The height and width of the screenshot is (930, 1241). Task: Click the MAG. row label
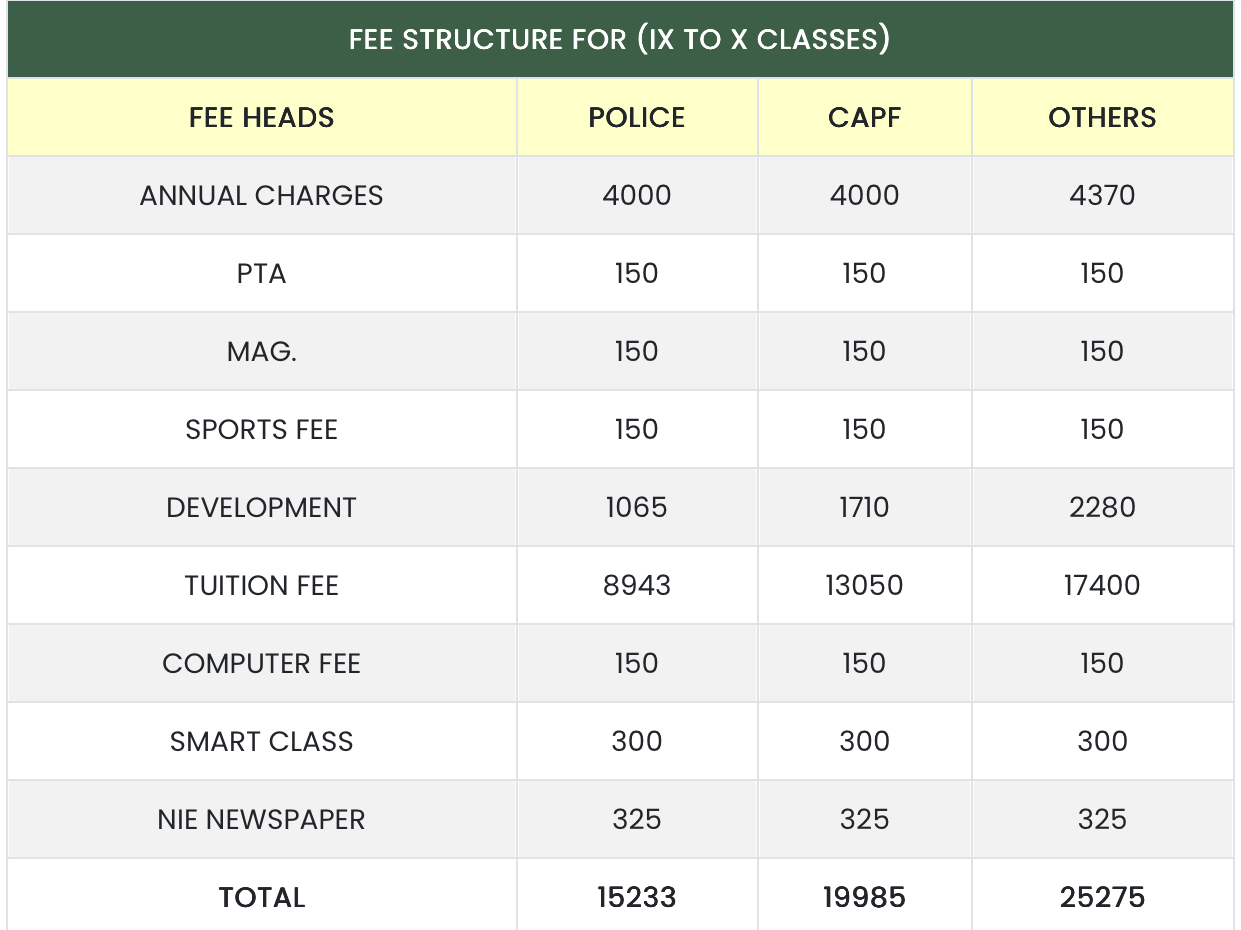point(262,351)
